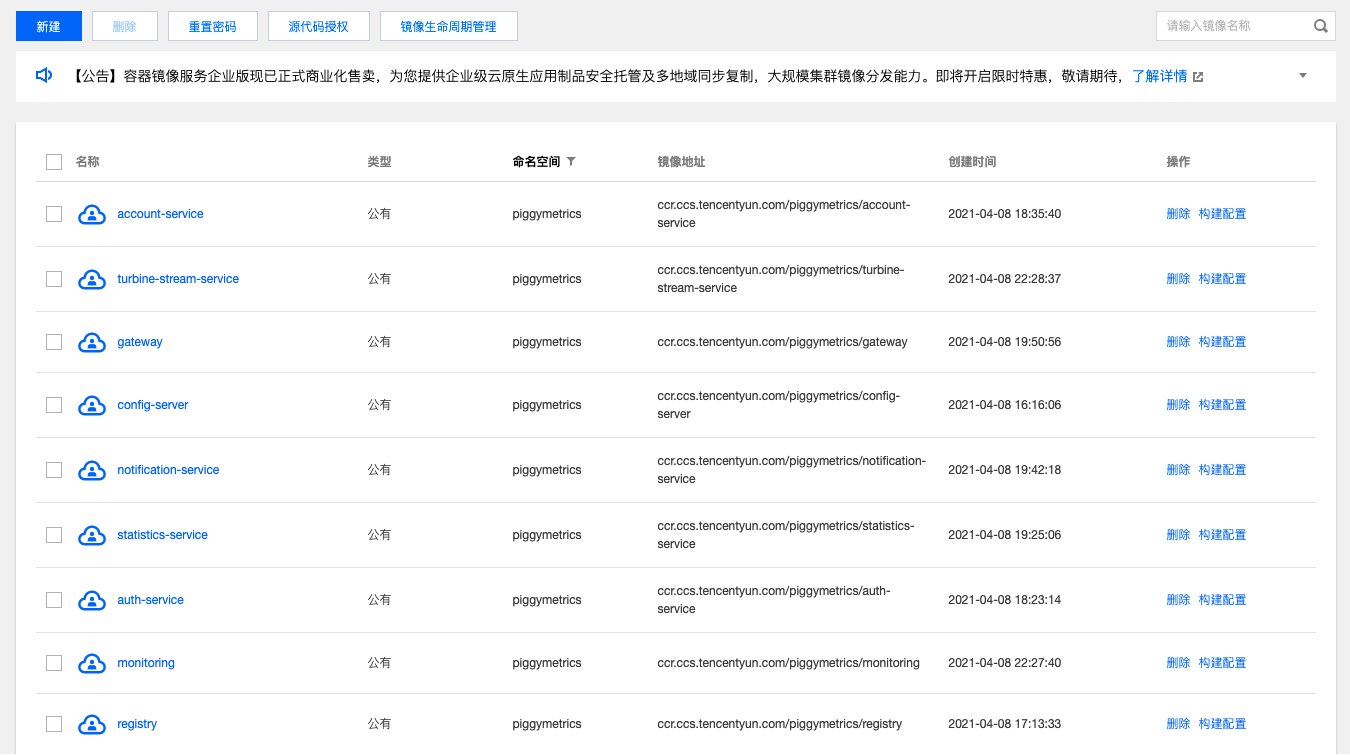Delete the account-service image via 删除
The height and width of the screenshot is (755, 1350).
click(1178, 214)
